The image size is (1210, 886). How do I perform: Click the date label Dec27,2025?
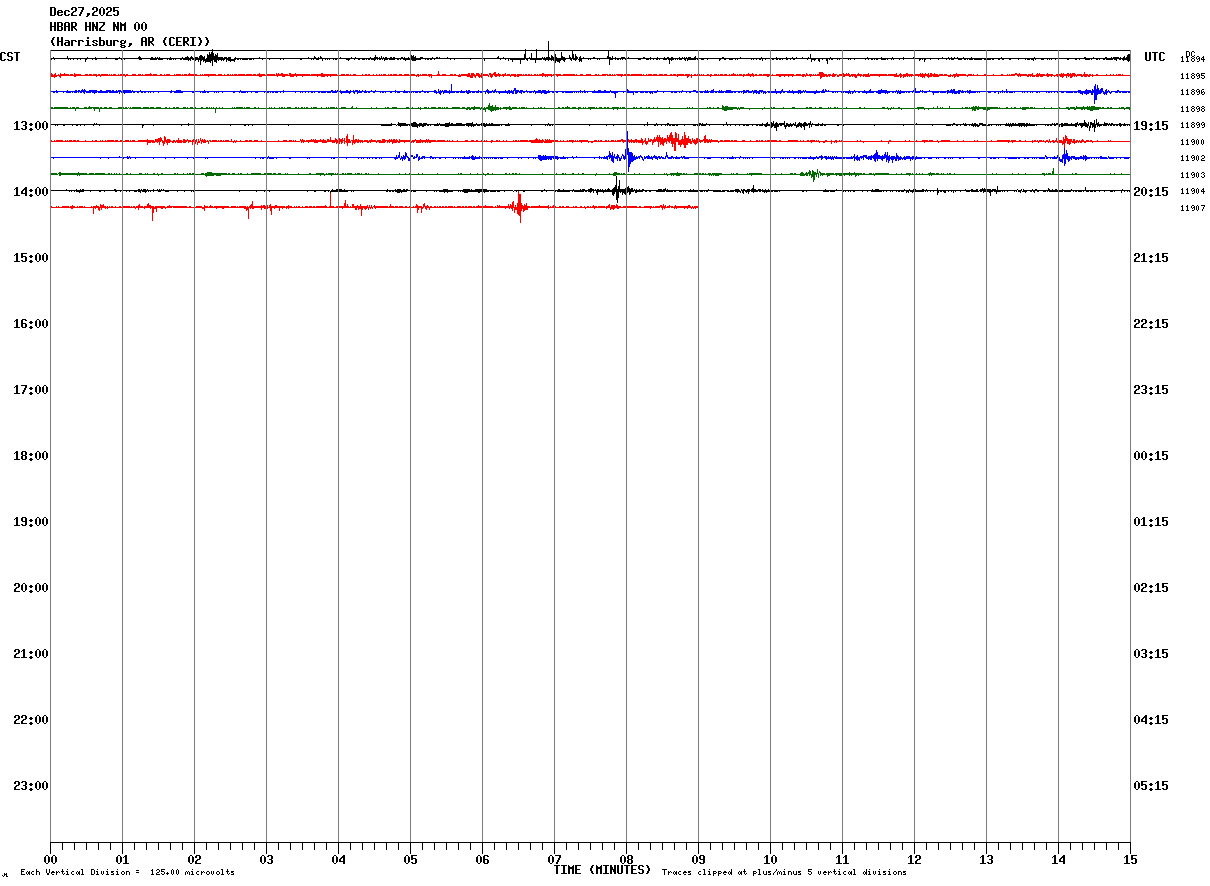click(84, 12)
